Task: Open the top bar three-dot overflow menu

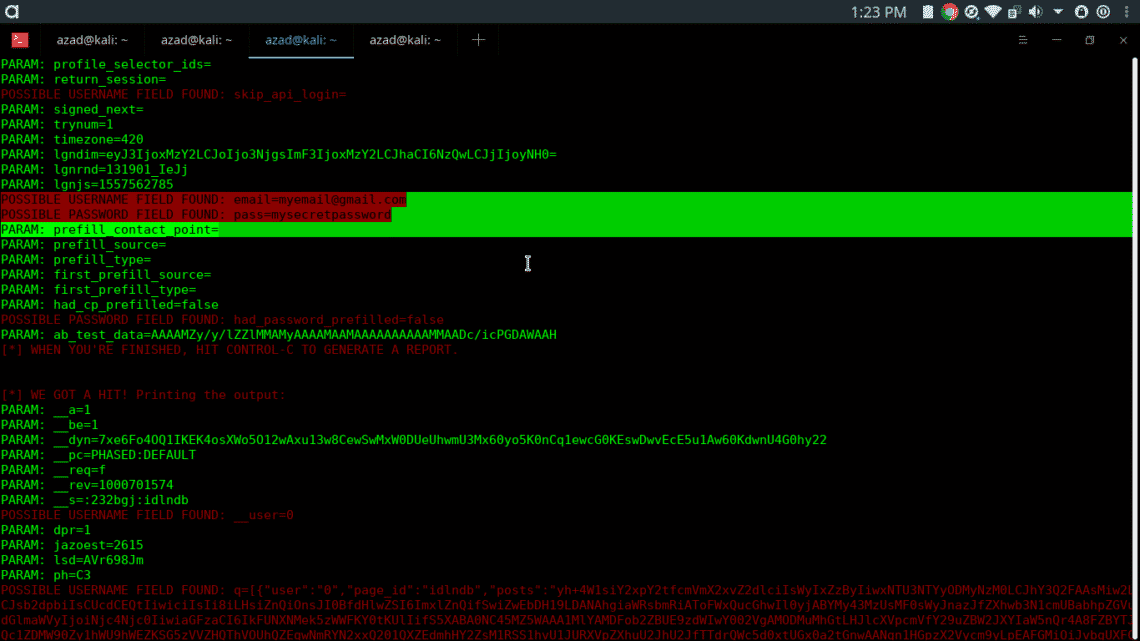Action: 1126,12
